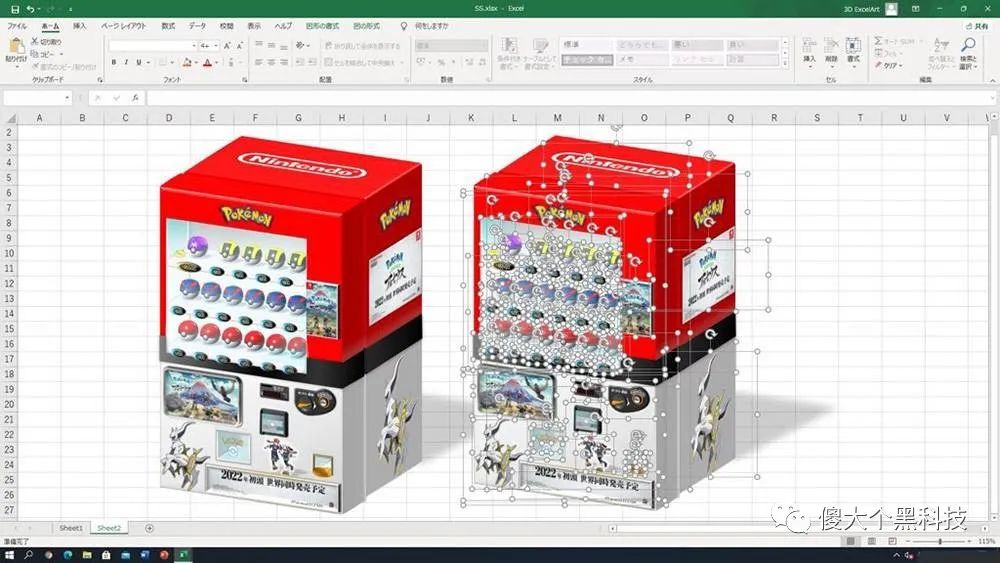The height and width of the screenshot is (563, 1000).
Task: Click the Format cells (書式) icon
Action: pos(853,46)
